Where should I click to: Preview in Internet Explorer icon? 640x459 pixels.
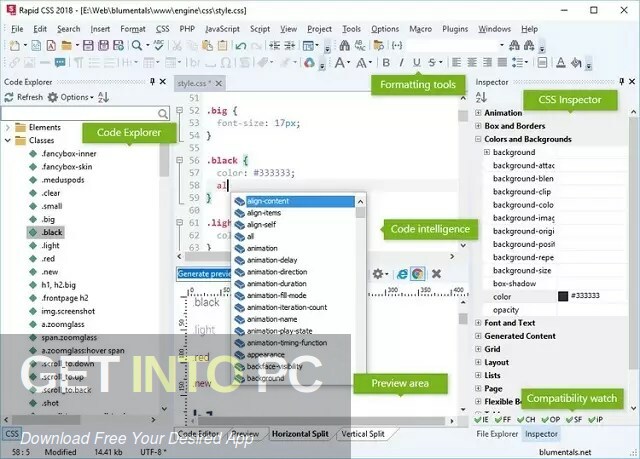(402, 274)
